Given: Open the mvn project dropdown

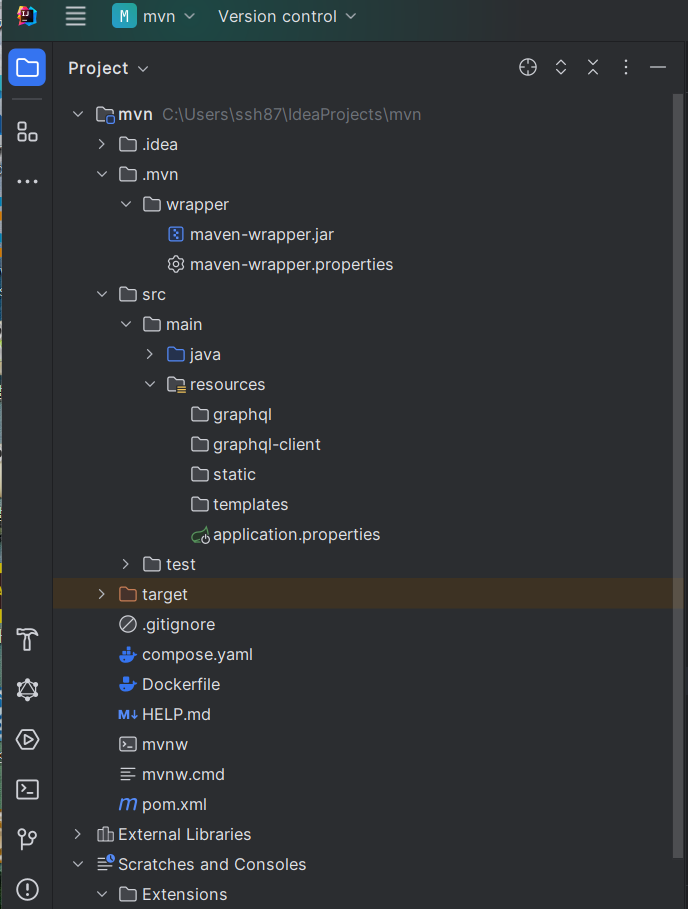Looking at the screenshot, I should (154, 16).
